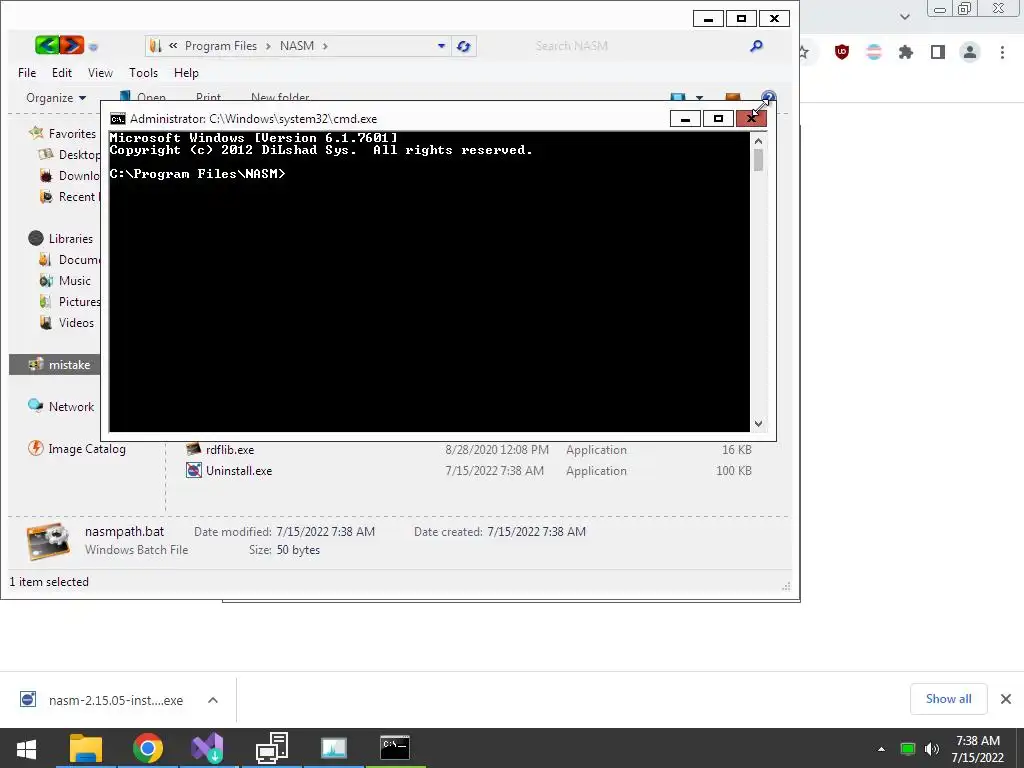Expand the breadcrumb overflow double chevron
Screen dimensions: 1024x768
pyautogui.click(x=173, y=46)
